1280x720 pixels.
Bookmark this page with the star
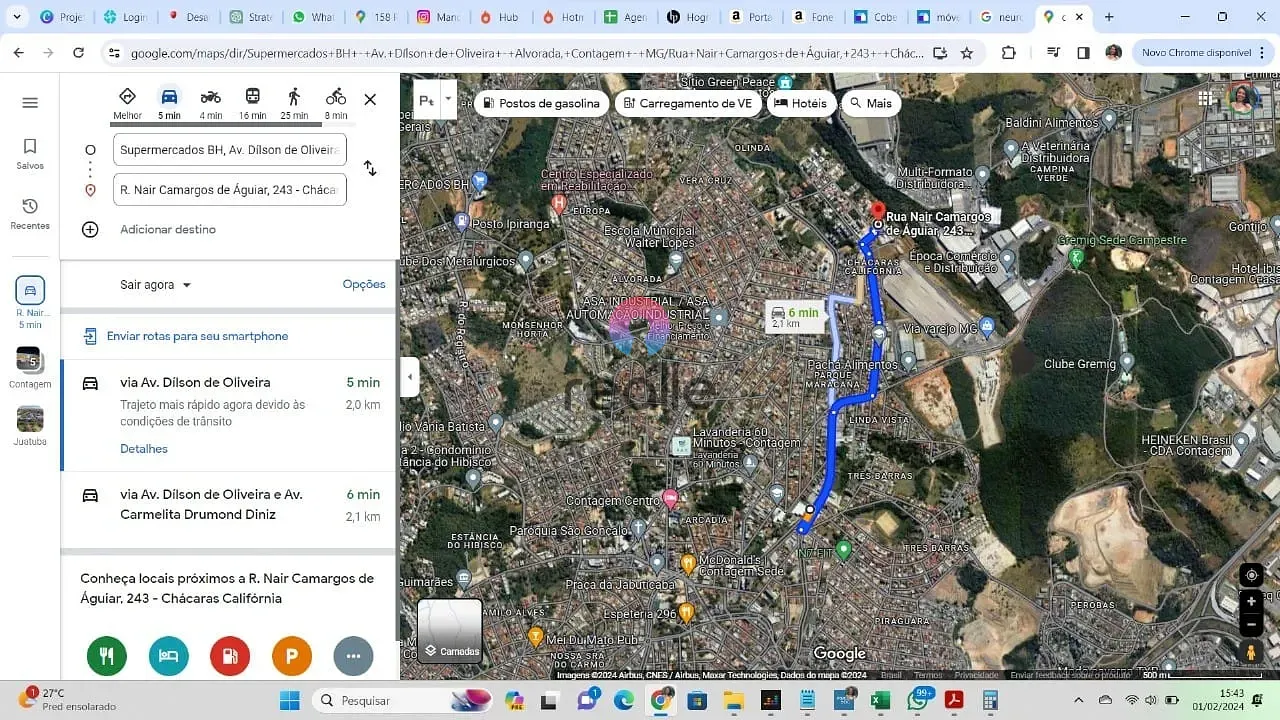(x=967, y=53)
